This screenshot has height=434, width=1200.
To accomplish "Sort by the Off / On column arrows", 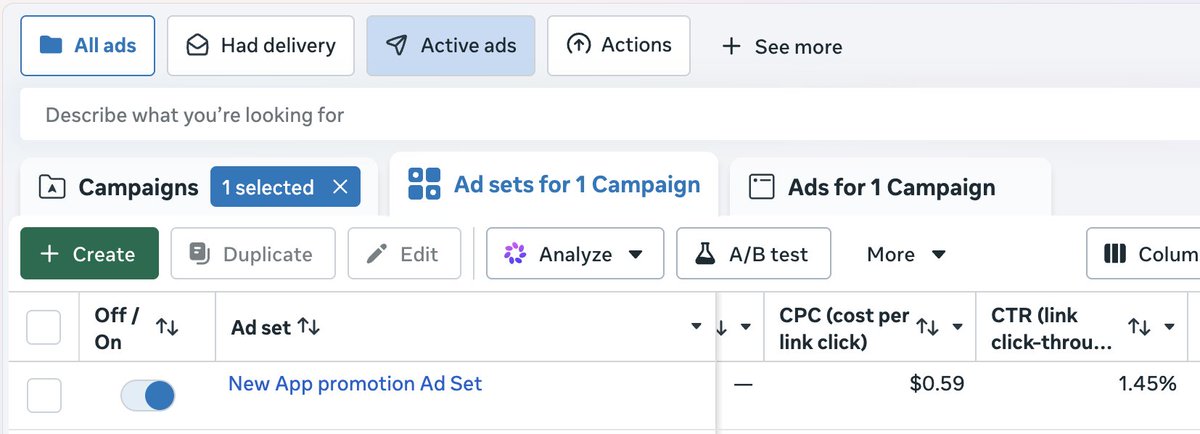I will [167, 327].
